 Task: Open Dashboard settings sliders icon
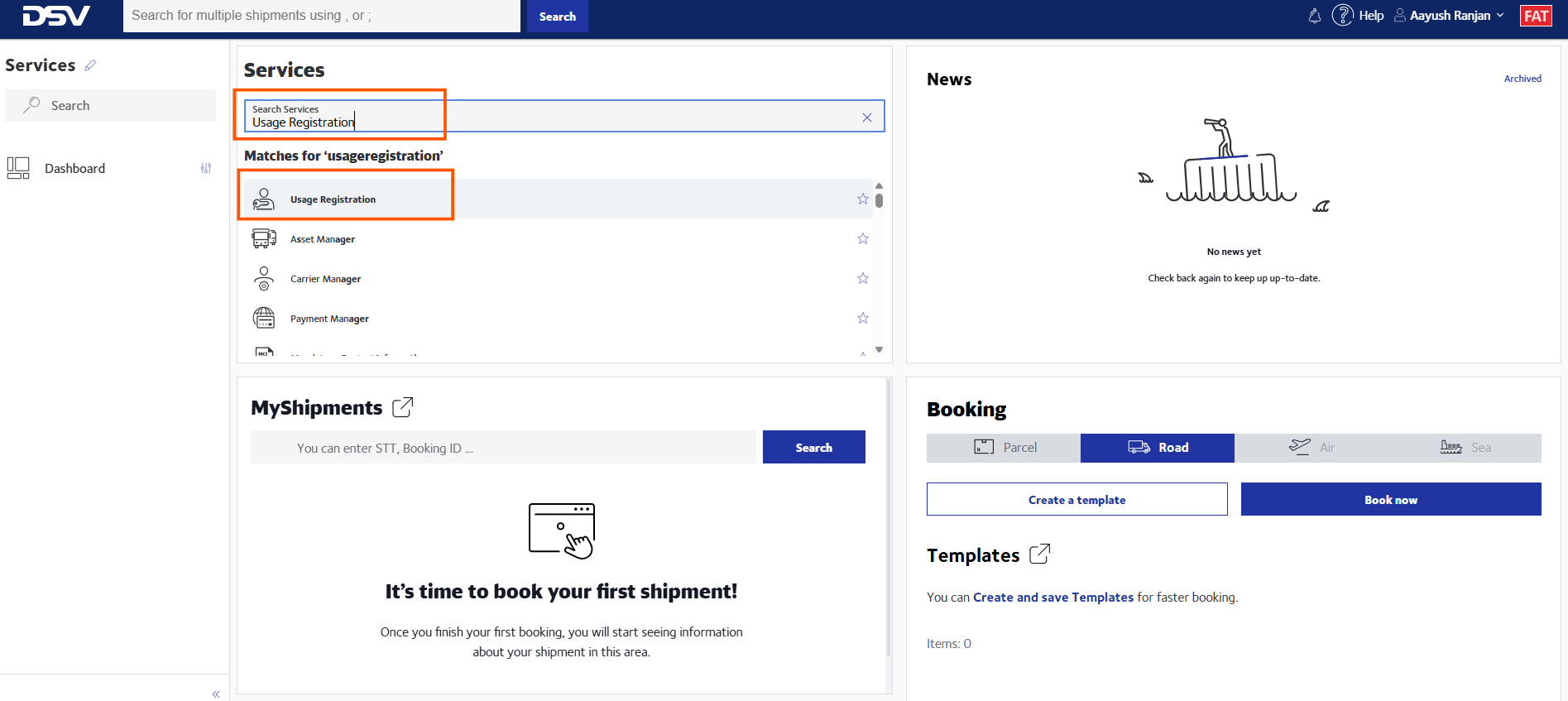tap(206, 168)
